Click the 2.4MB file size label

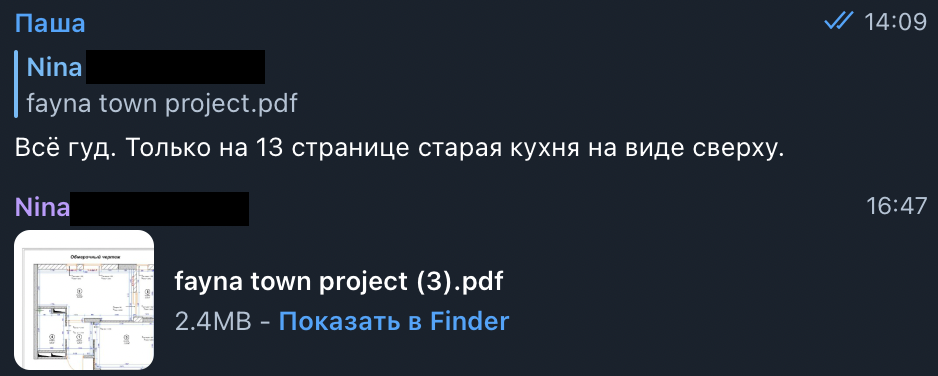pyautogui.click(x=212, y=322)
